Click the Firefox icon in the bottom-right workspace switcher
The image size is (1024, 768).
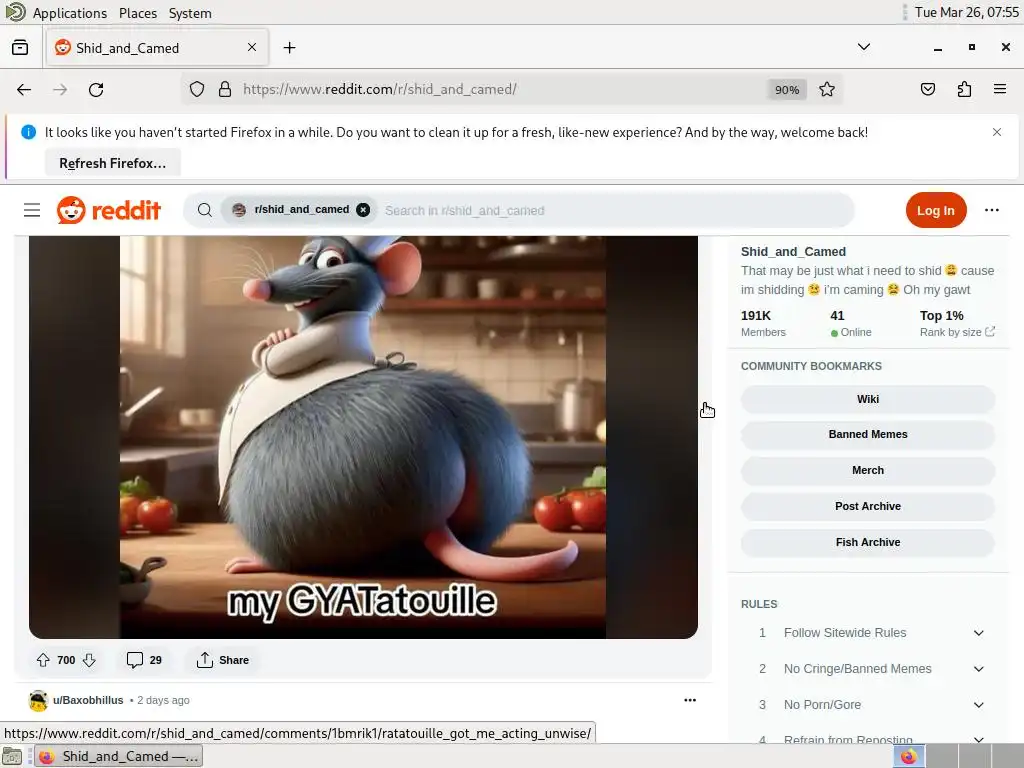(908, 756)
